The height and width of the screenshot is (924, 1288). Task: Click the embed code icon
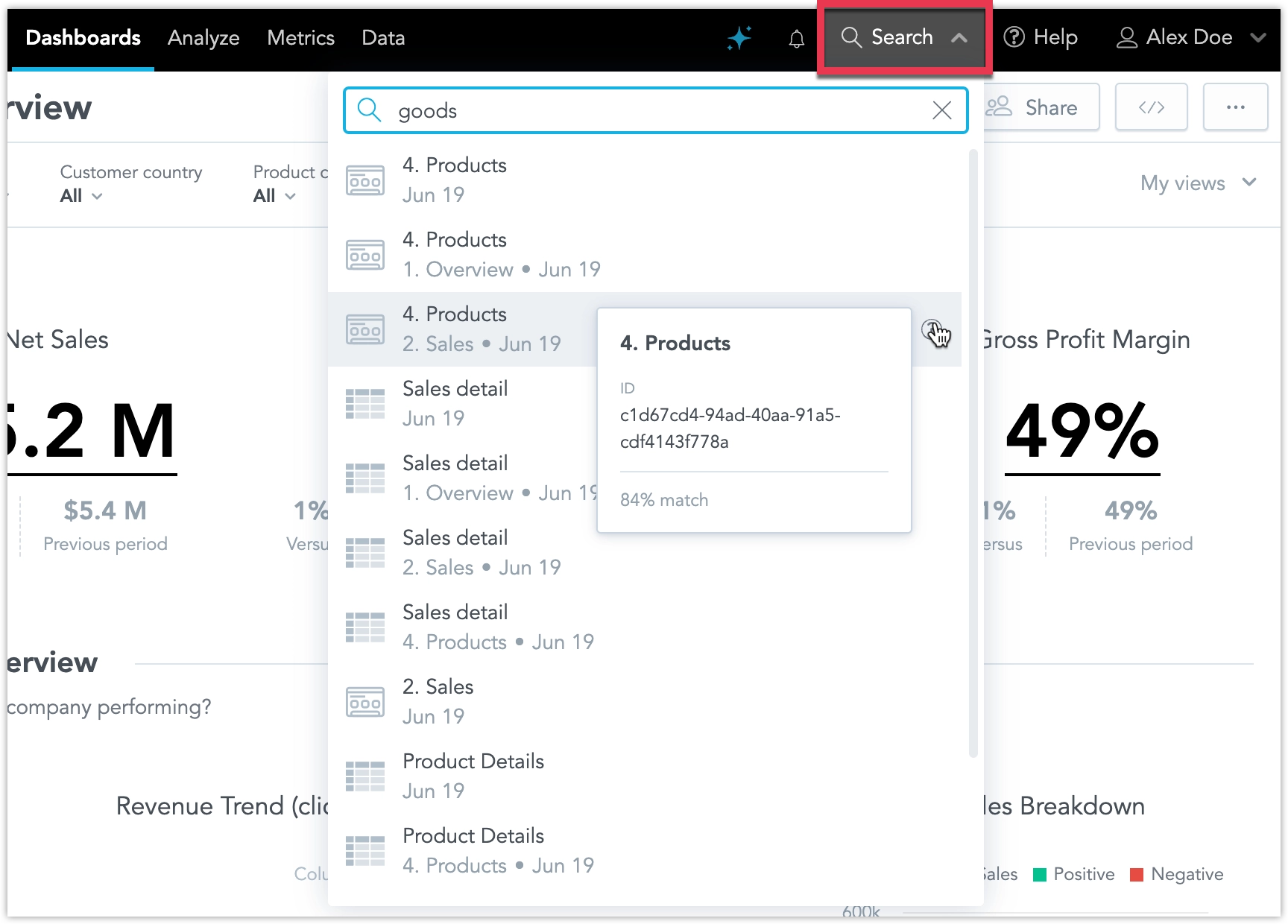coord(1151,107)
